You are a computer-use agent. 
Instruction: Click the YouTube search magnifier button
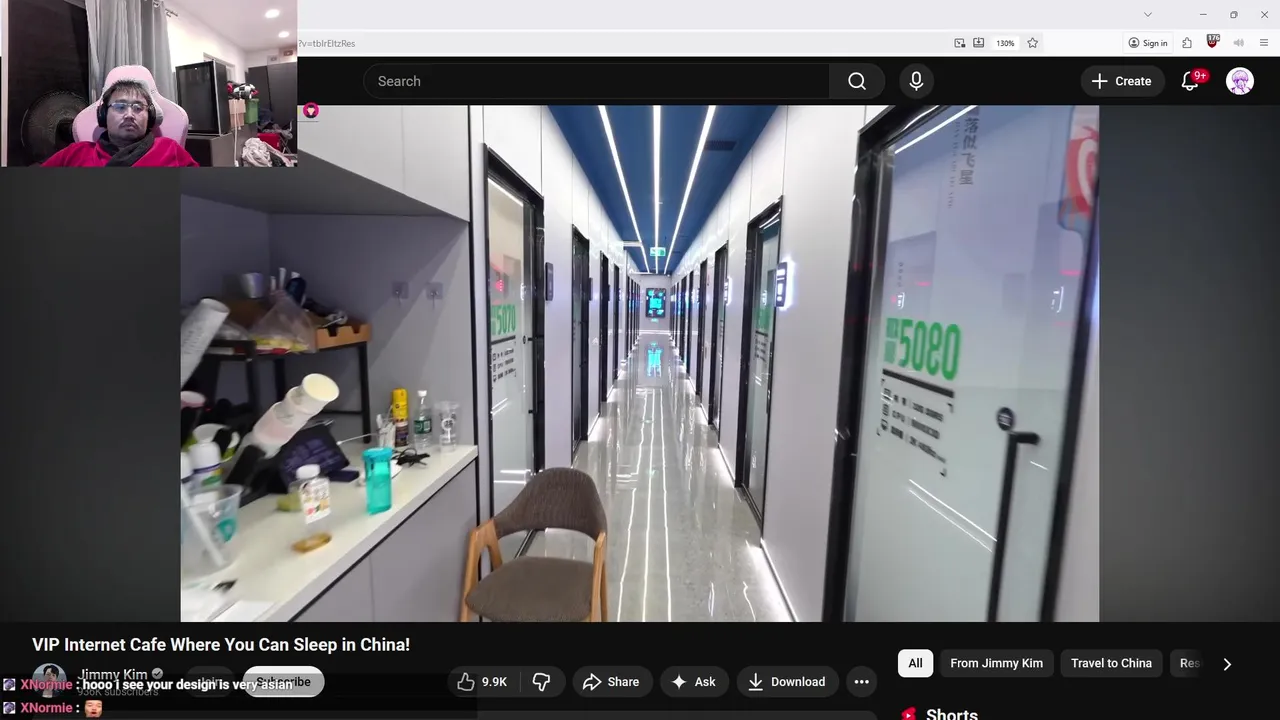coord(857,81)
